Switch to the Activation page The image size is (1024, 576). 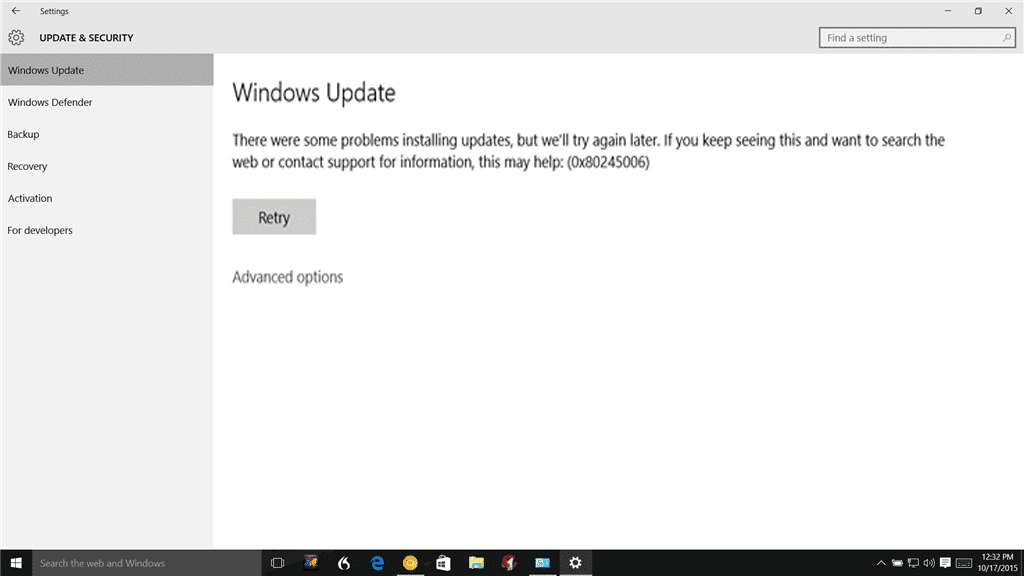point(107,198)
